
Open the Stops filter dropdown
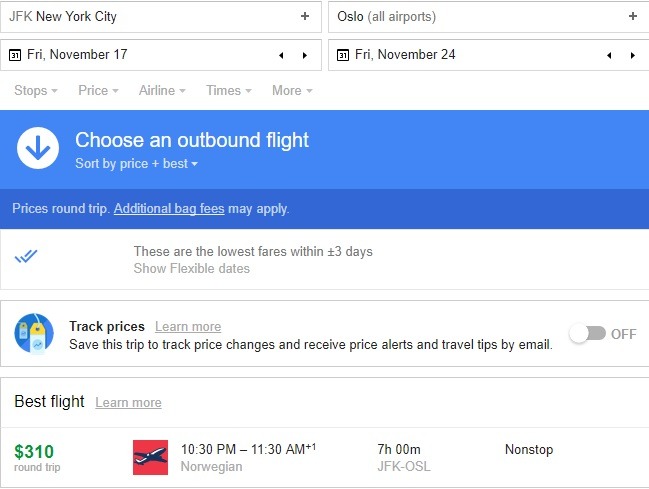pos(36,90)
